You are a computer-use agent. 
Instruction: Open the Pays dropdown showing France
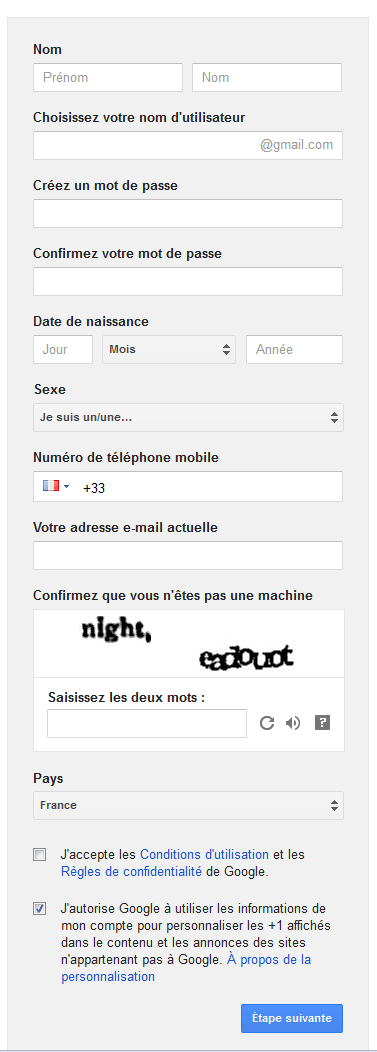[188, 805]
